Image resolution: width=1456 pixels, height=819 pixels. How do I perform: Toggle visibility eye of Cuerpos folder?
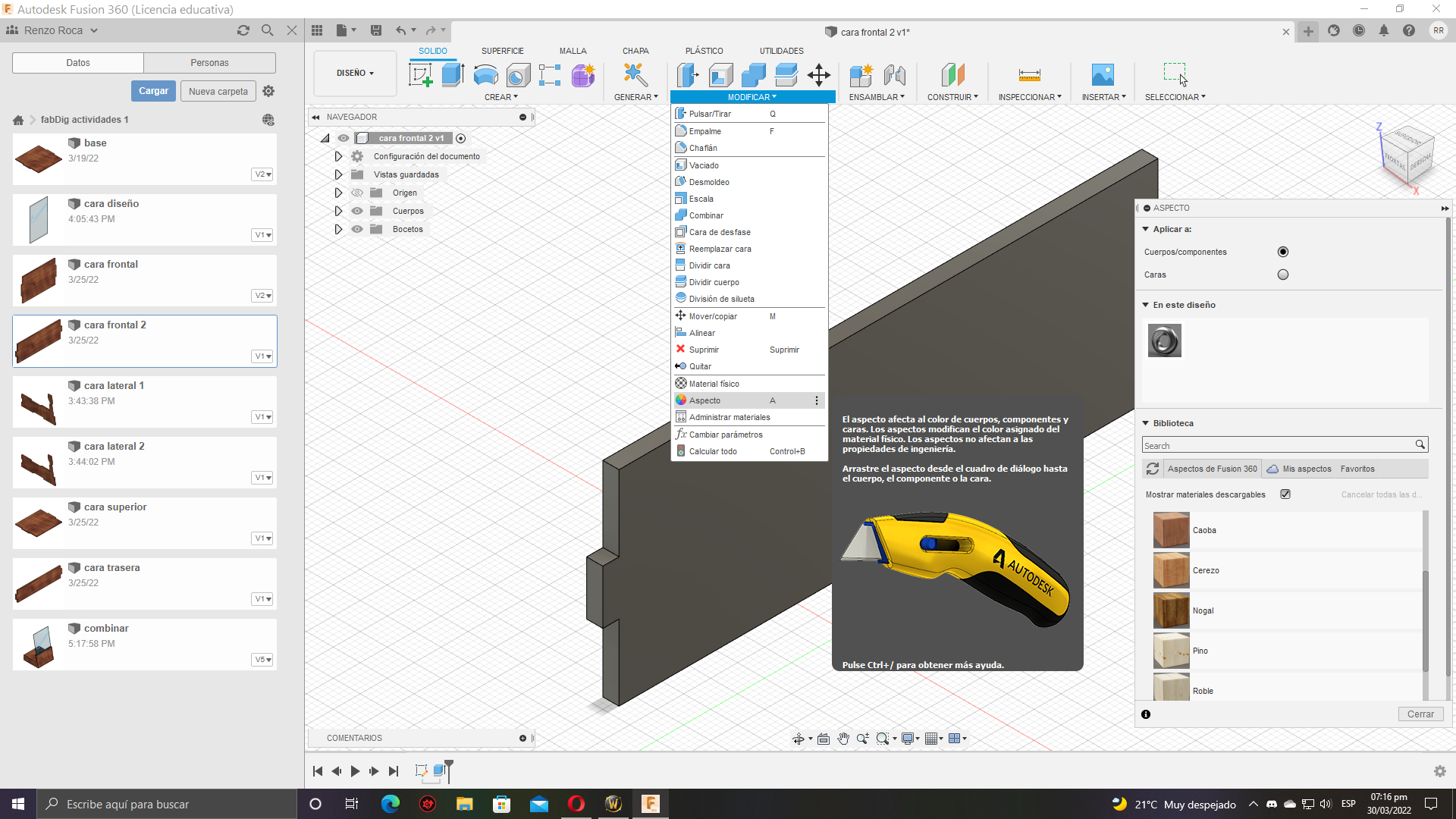(357, 211)
